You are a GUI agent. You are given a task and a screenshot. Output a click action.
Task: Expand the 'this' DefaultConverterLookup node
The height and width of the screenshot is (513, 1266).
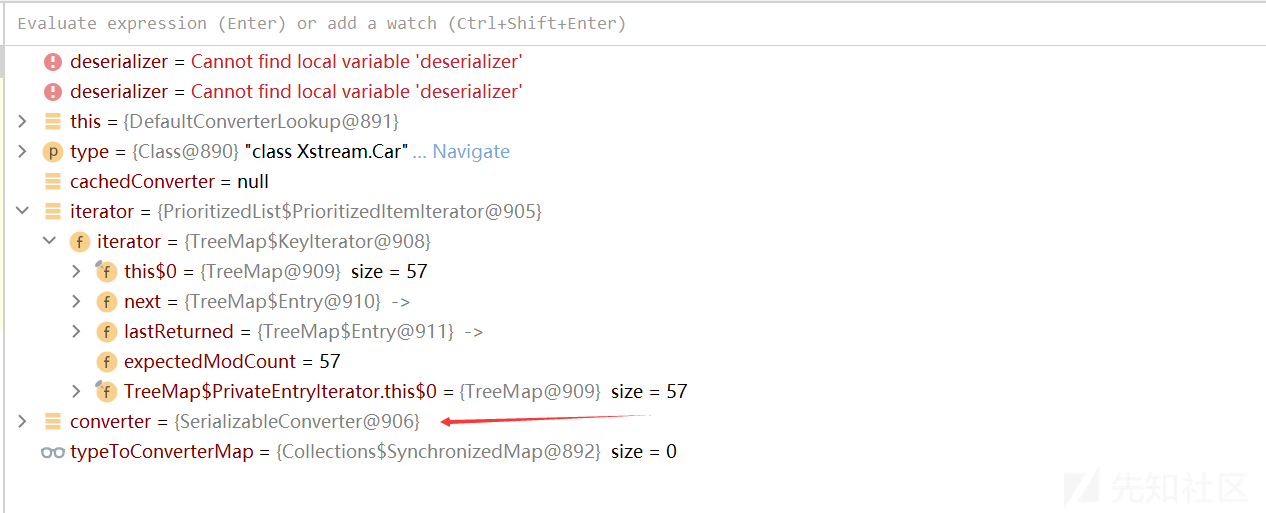(x=22, y=122)
